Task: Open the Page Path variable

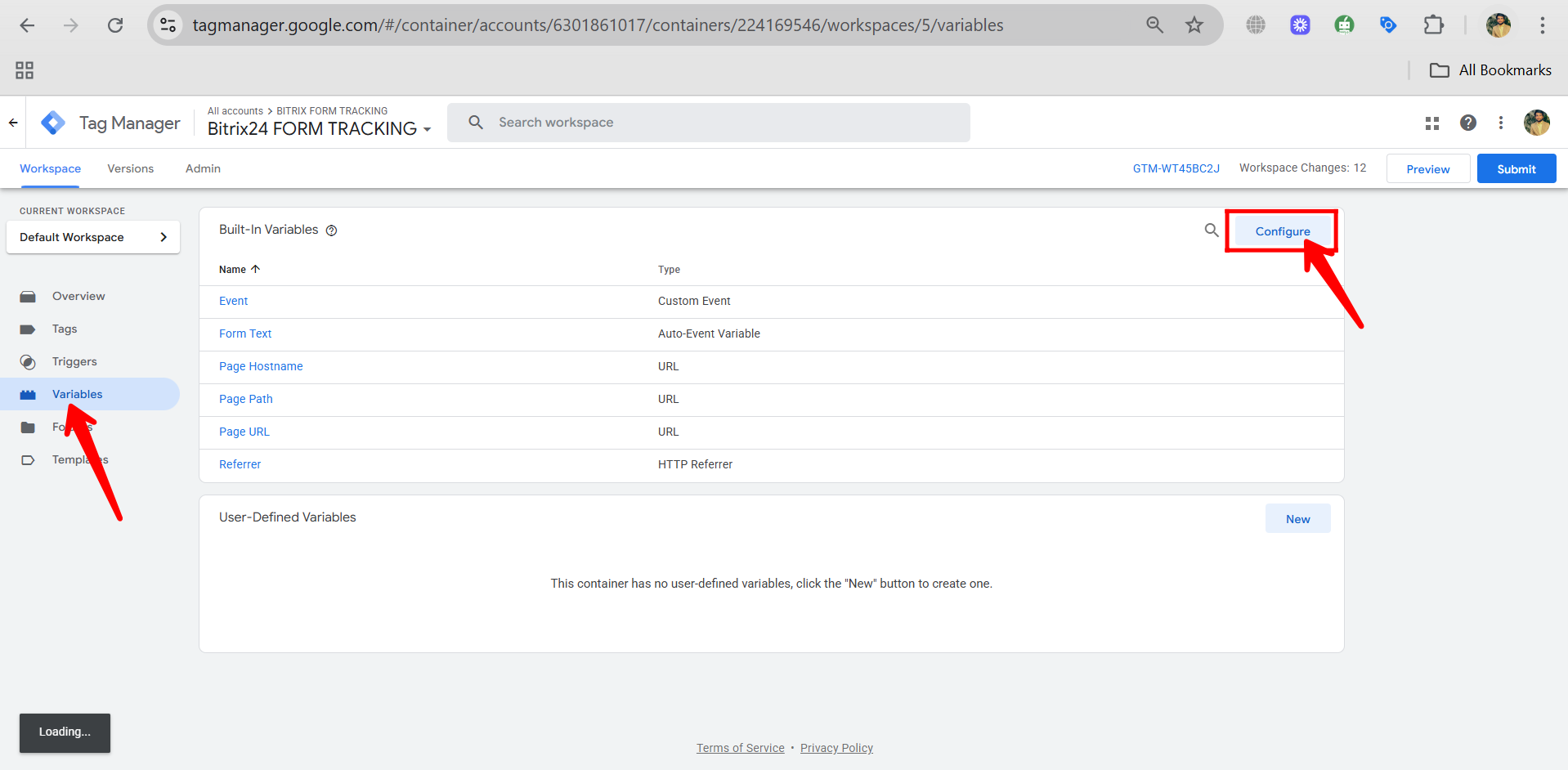Action: [x=246, y=399]
